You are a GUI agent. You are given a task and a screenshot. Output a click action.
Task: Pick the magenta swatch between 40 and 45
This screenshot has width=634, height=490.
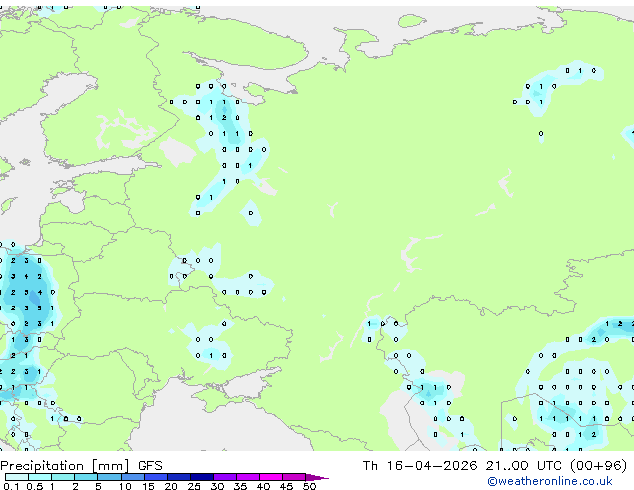pos(271,477)
